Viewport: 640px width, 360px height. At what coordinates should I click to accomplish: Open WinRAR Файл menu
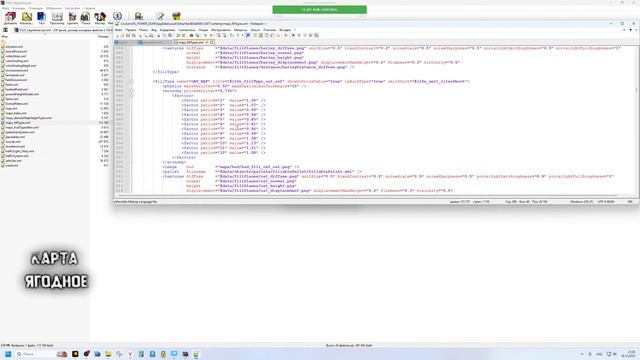click(x=5, y=8)
